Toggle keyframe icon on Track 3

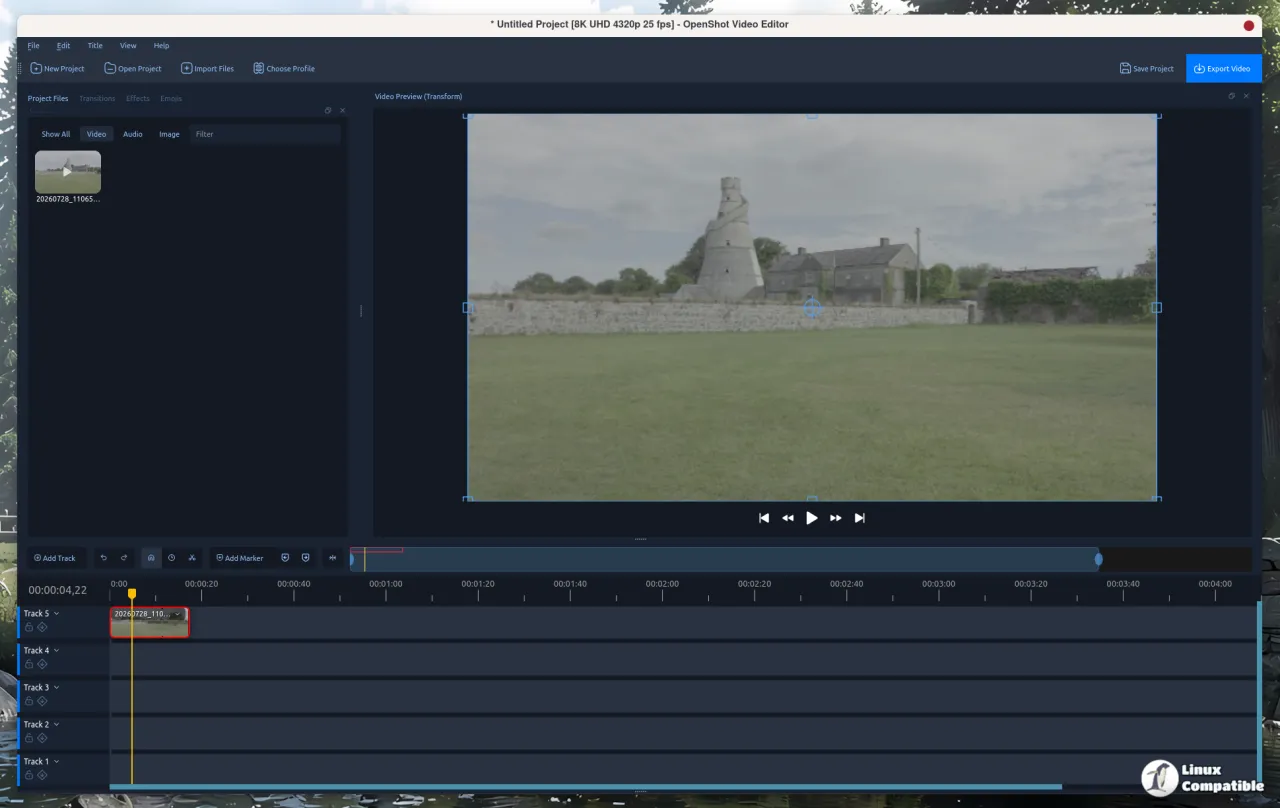(x=42, y=701)
